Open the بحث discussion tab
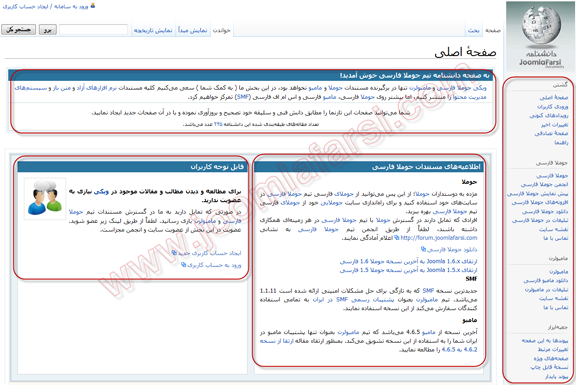Screen dimensions: 576x385 point(474,30)
